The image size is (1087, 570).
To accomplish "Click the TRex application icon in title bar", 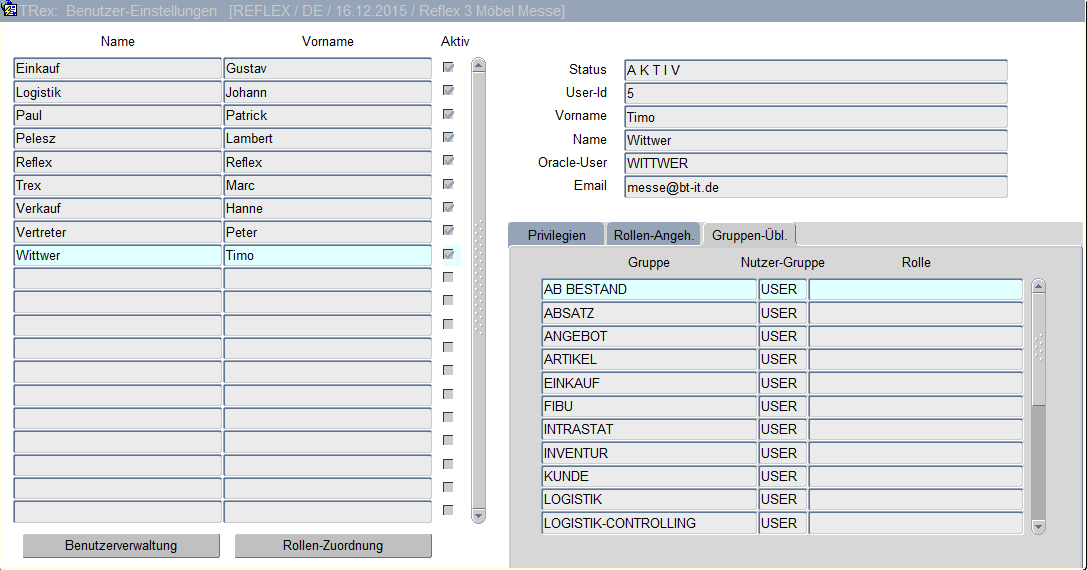I will pos(10,11).
